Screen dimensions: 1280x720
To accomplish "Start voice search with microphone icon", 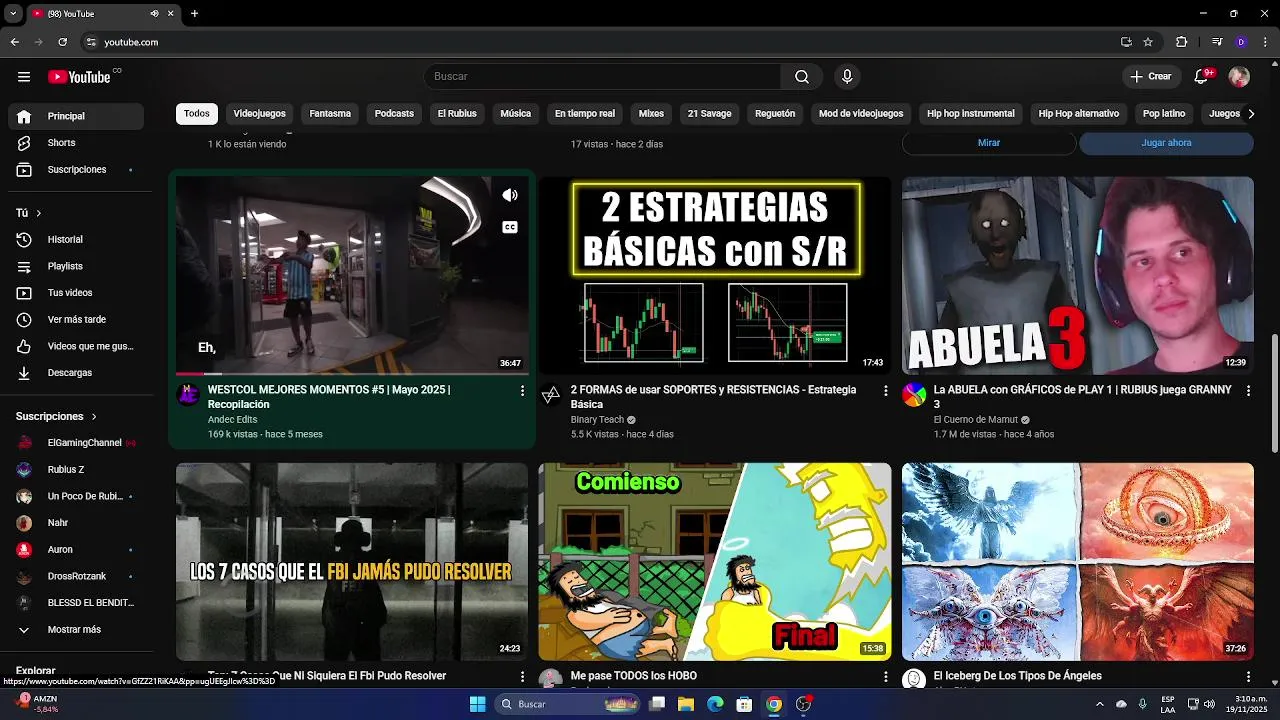I will (x=847, y=77).
